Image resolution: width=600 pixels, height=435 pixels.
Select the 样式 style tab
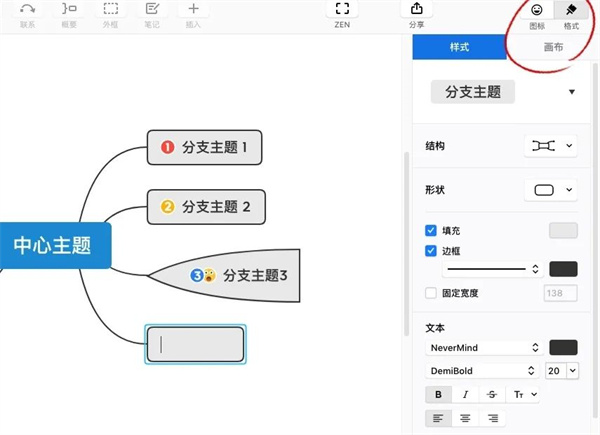(460, 47)
